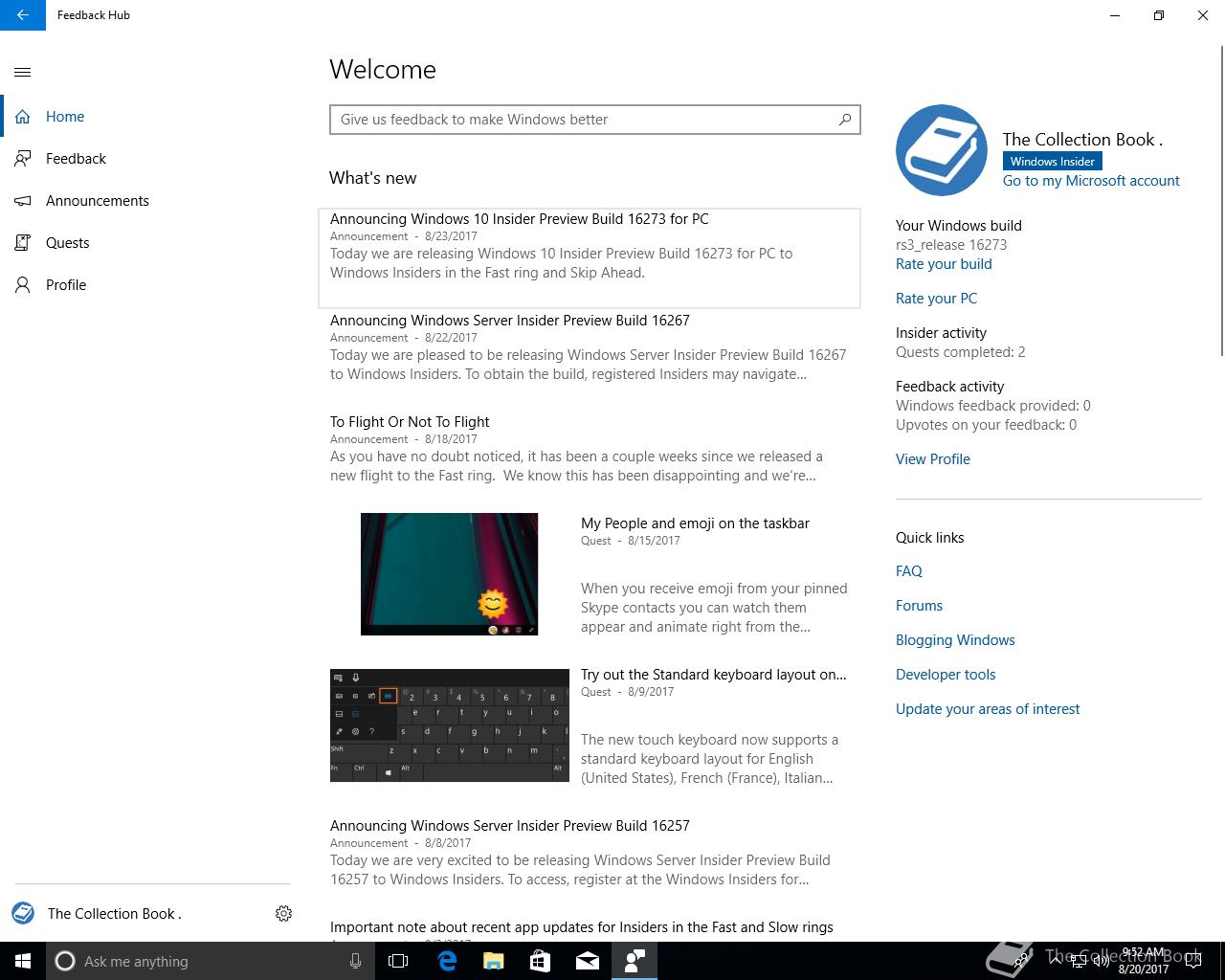Open the hamburger navigation menu
The image size is (1225, 980).
coord(23,72)
